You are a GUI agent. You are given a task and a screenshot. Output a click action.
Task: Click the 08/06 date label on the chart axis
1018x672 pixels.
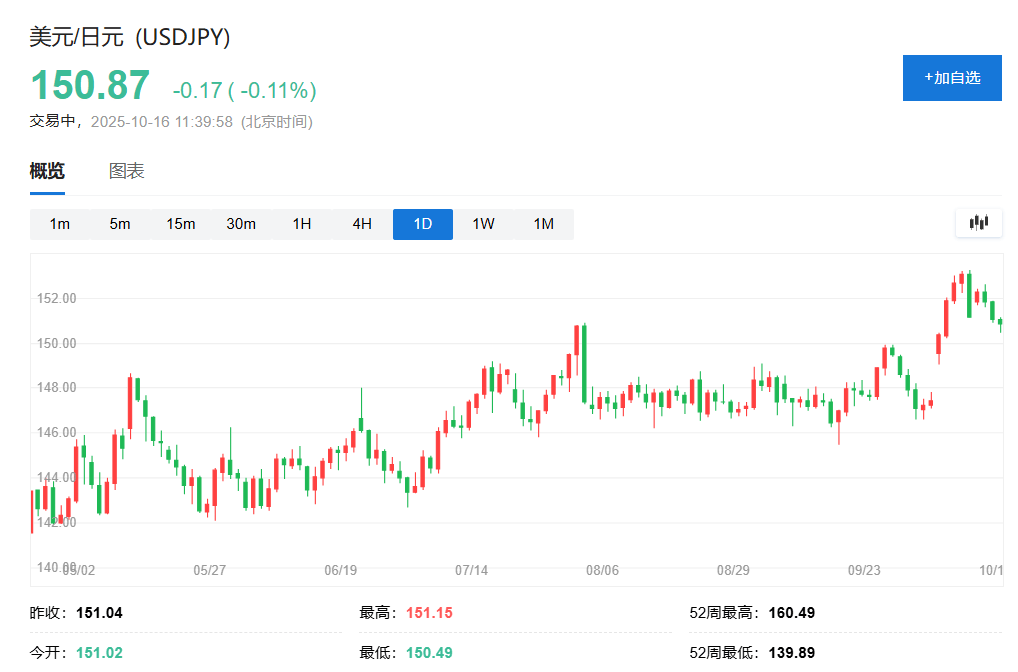[x=602, y=570]
